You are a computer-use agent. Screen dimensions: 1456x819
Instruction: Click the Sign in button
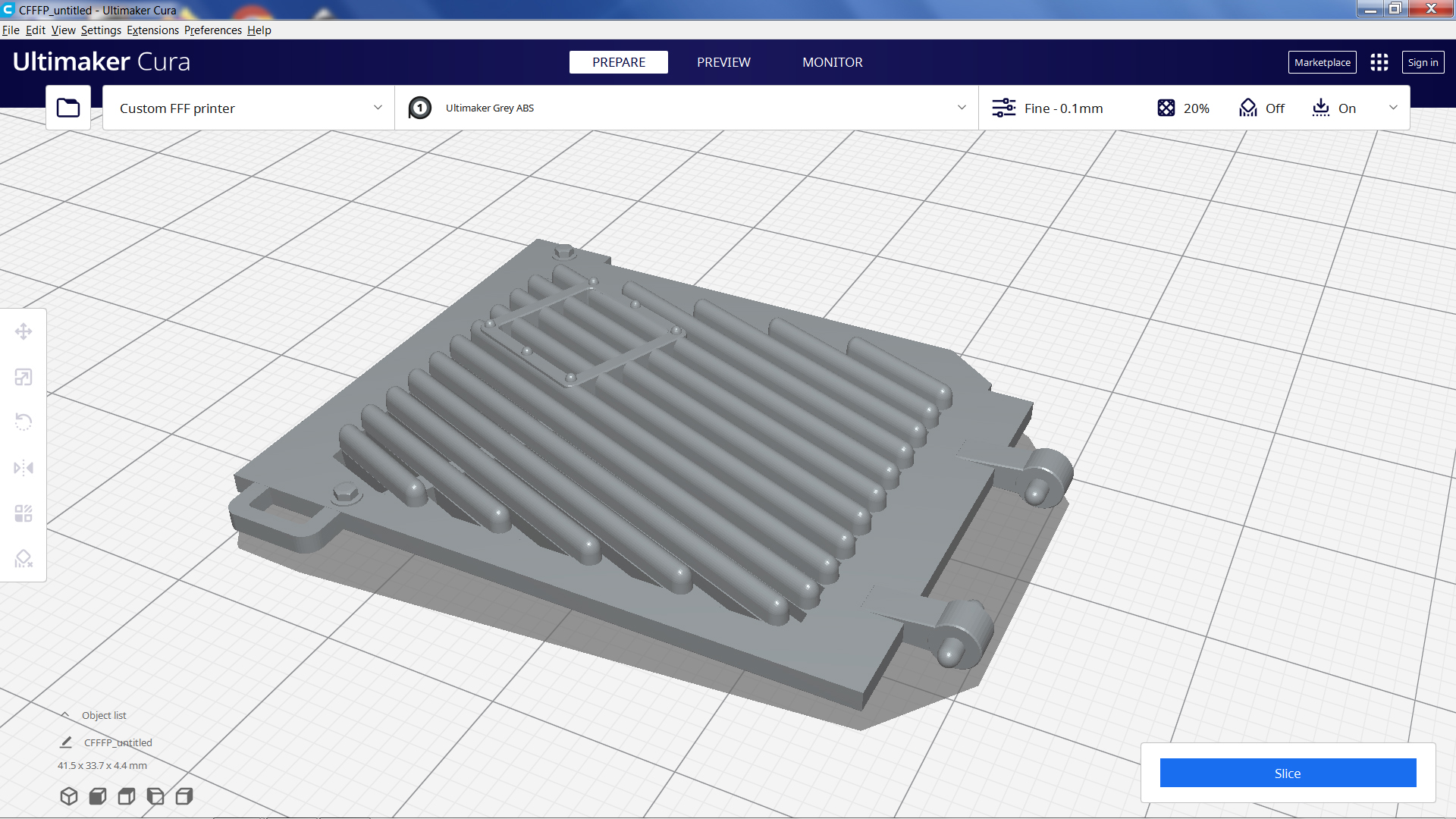coord(1423,62)
